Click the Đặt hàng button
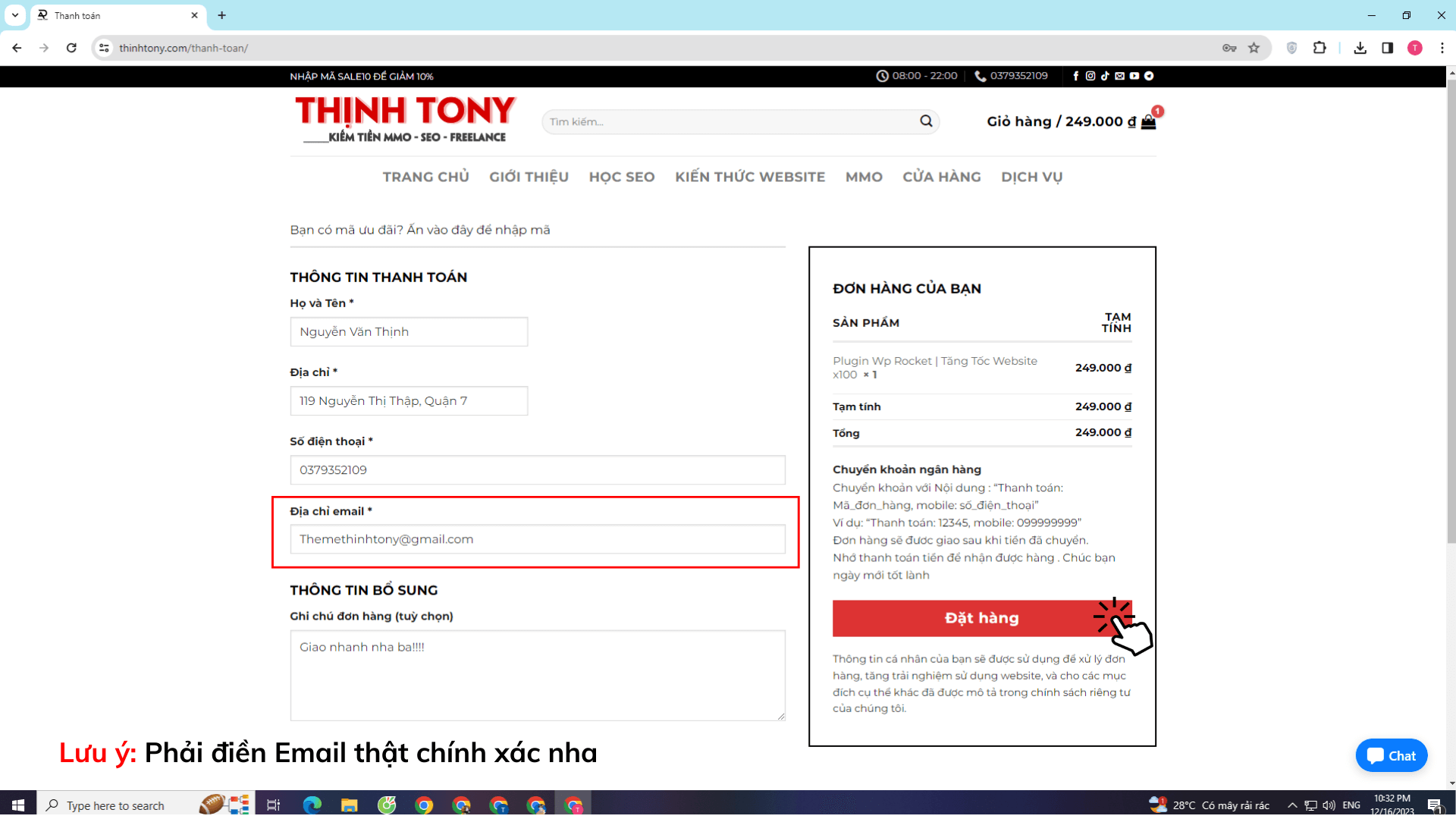Viewport: 1456px width, 819px height. (x=981, y=618)
